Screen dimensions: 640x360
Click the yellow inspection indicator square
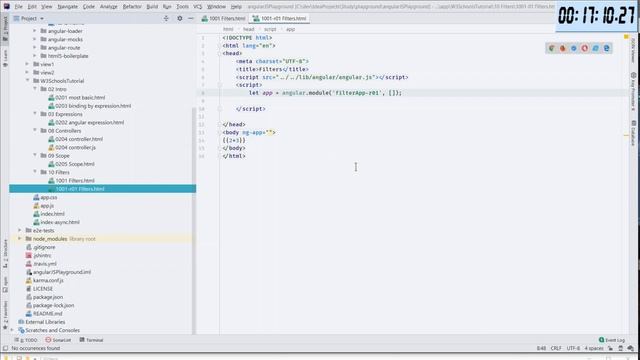tap(626, 37)
